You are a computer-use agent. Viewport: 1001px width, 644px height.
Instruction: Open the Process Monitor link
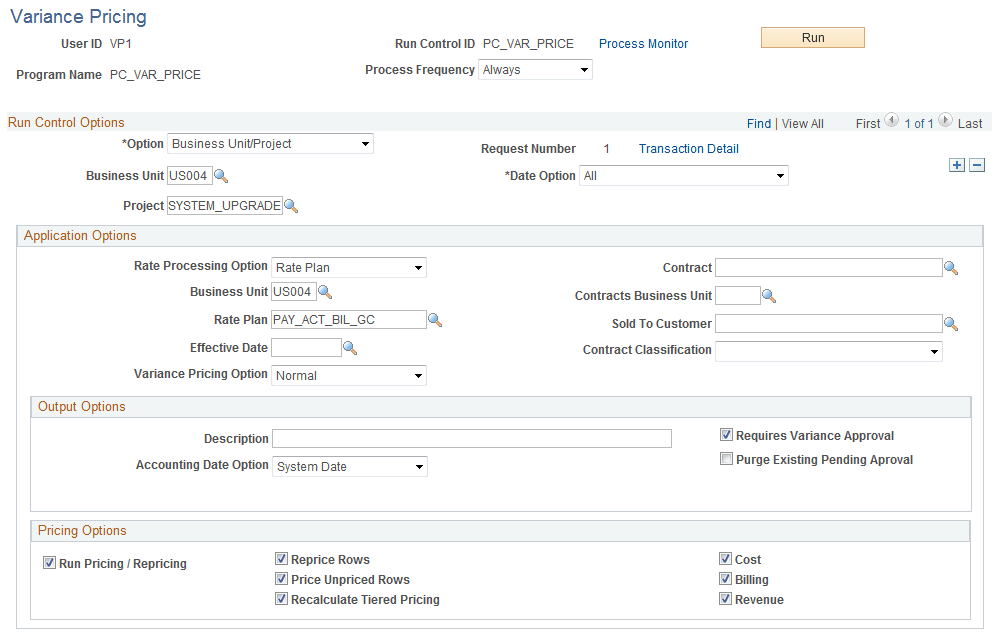pyautogui.click(x=643, y=43)
